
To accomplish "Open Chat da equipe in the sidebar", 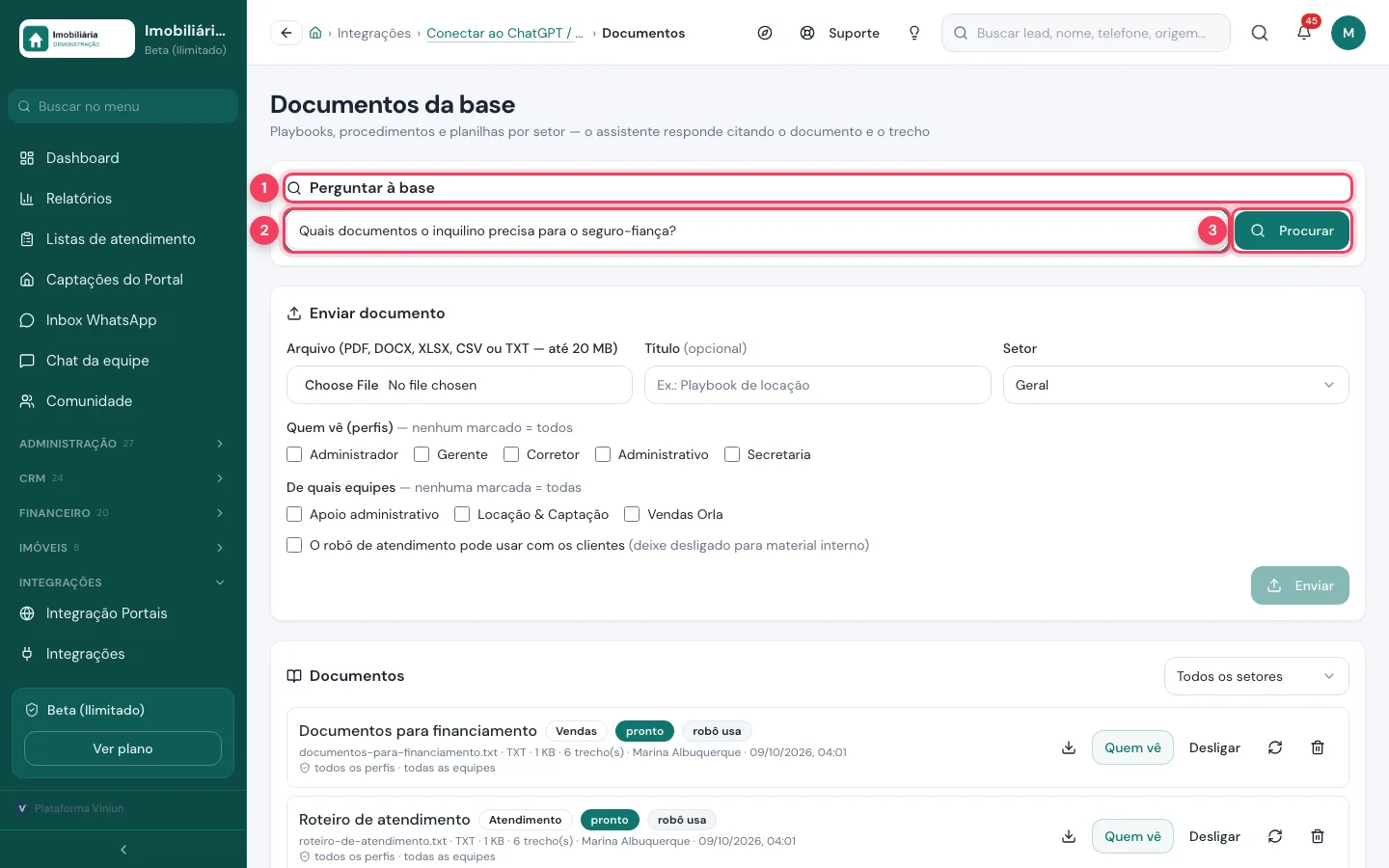I will pos(123,361).
